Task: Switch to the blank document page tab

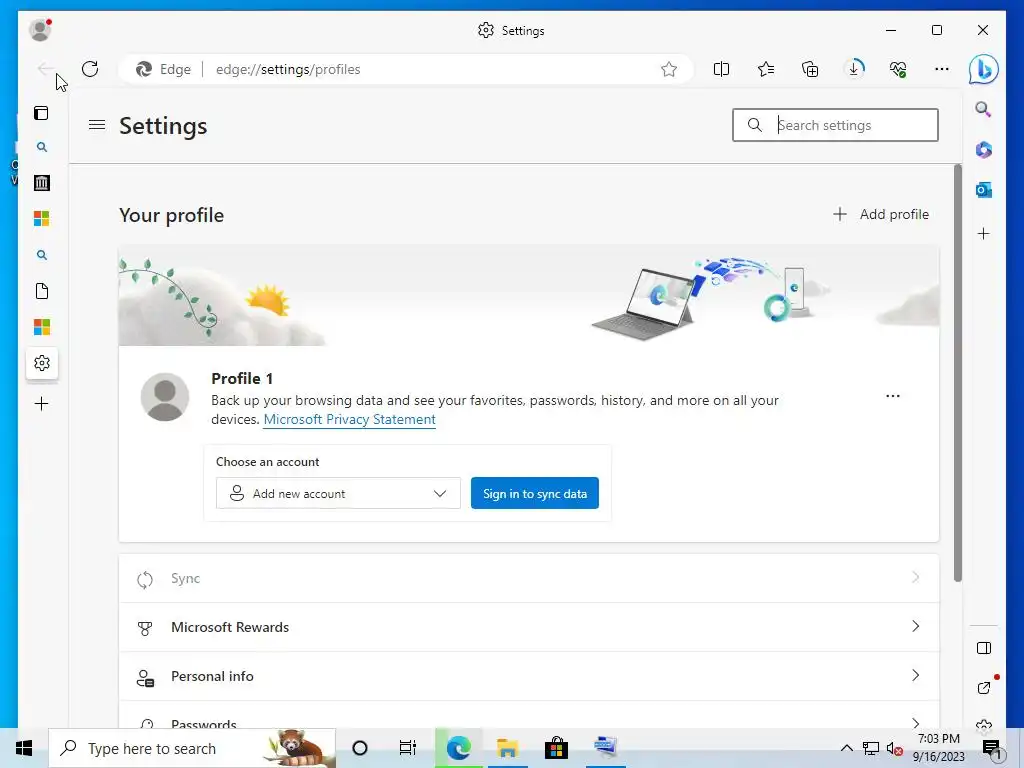Action: (41, 291)
